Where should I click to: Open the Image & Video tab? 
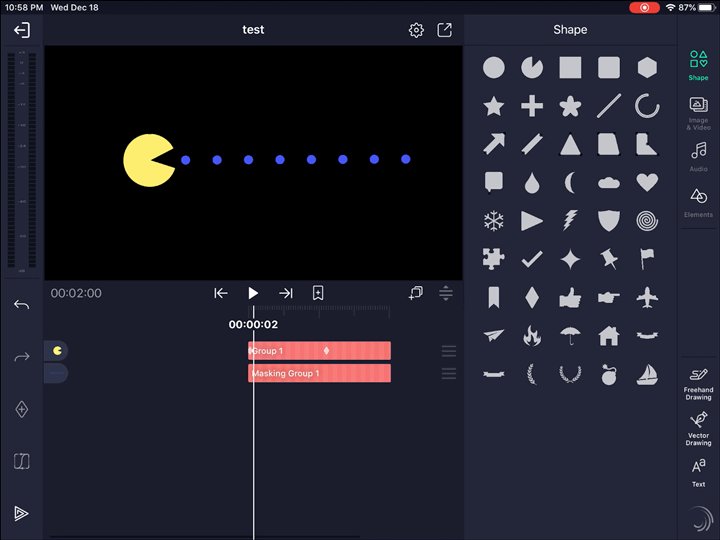click(698, 113)
